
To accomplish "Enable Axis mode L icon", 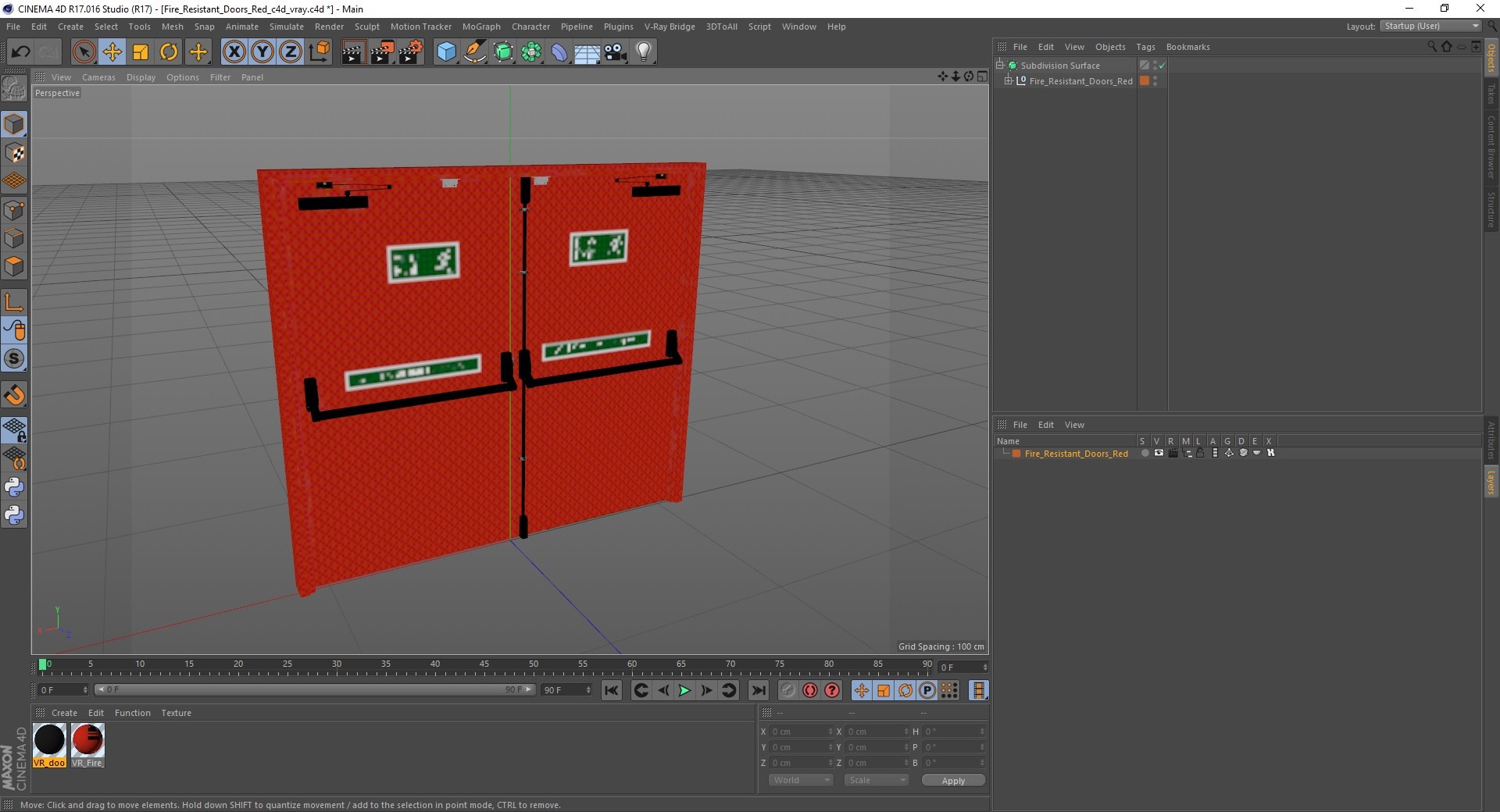I will pyautogui.click(x=14, y=302).
